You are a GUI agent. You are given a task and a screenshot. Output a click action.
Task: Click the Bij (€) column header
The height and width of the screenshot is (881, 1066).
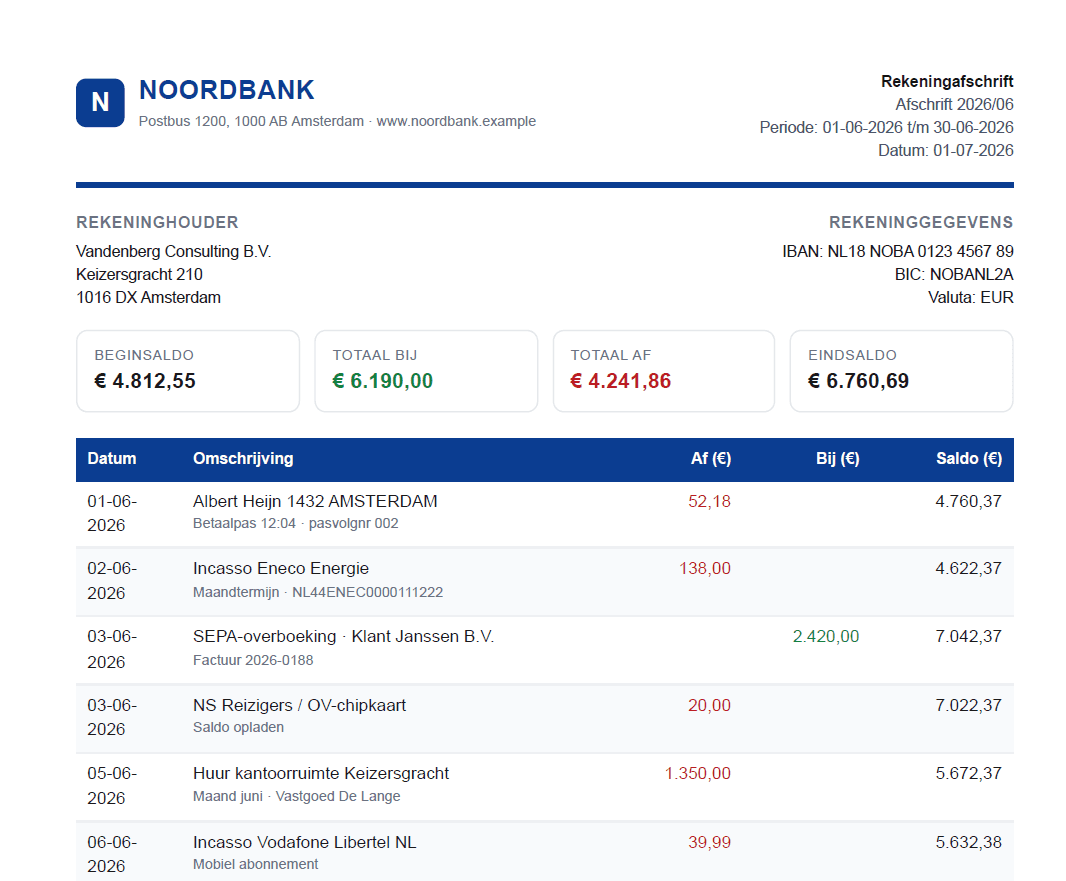click(838, 459)
